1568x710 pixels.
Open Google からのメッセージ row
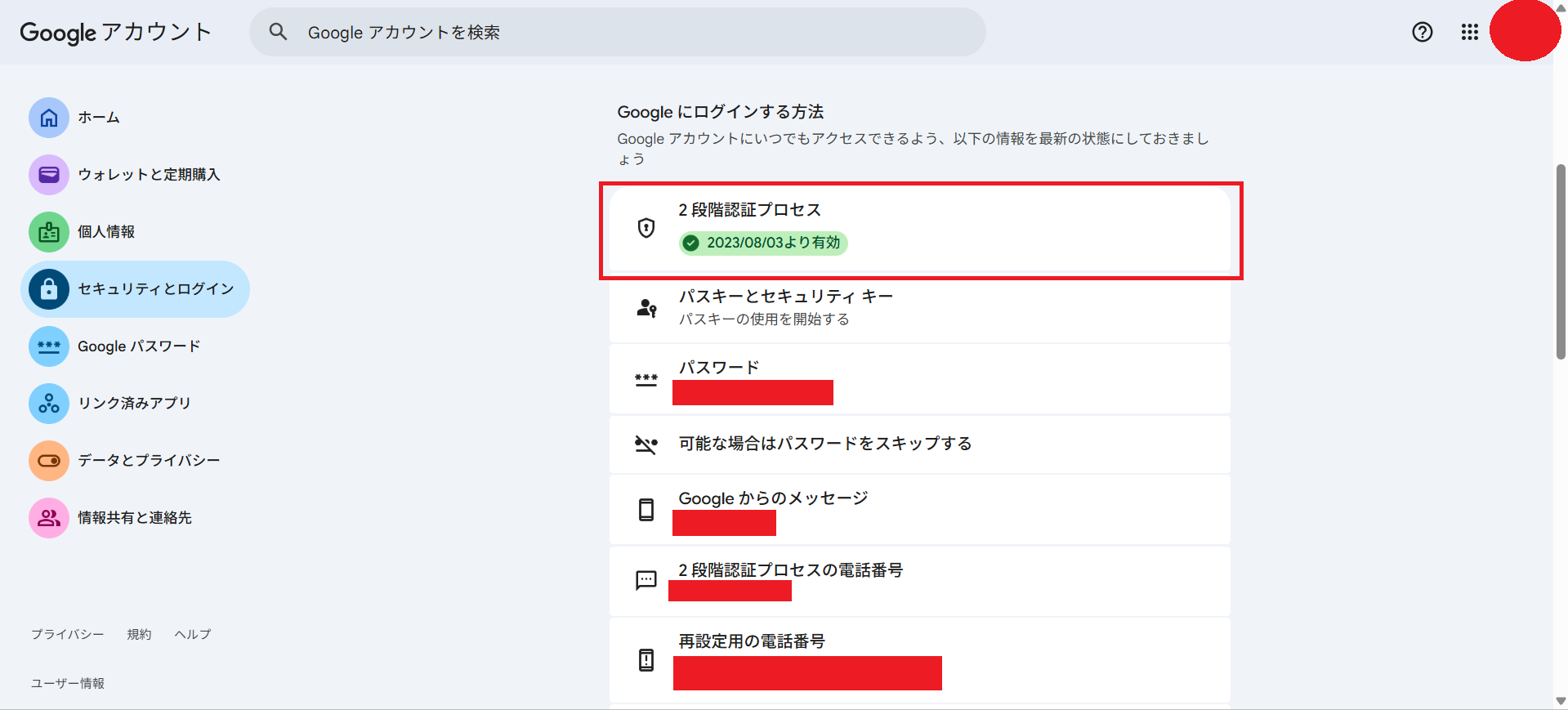tap(920, 510)
